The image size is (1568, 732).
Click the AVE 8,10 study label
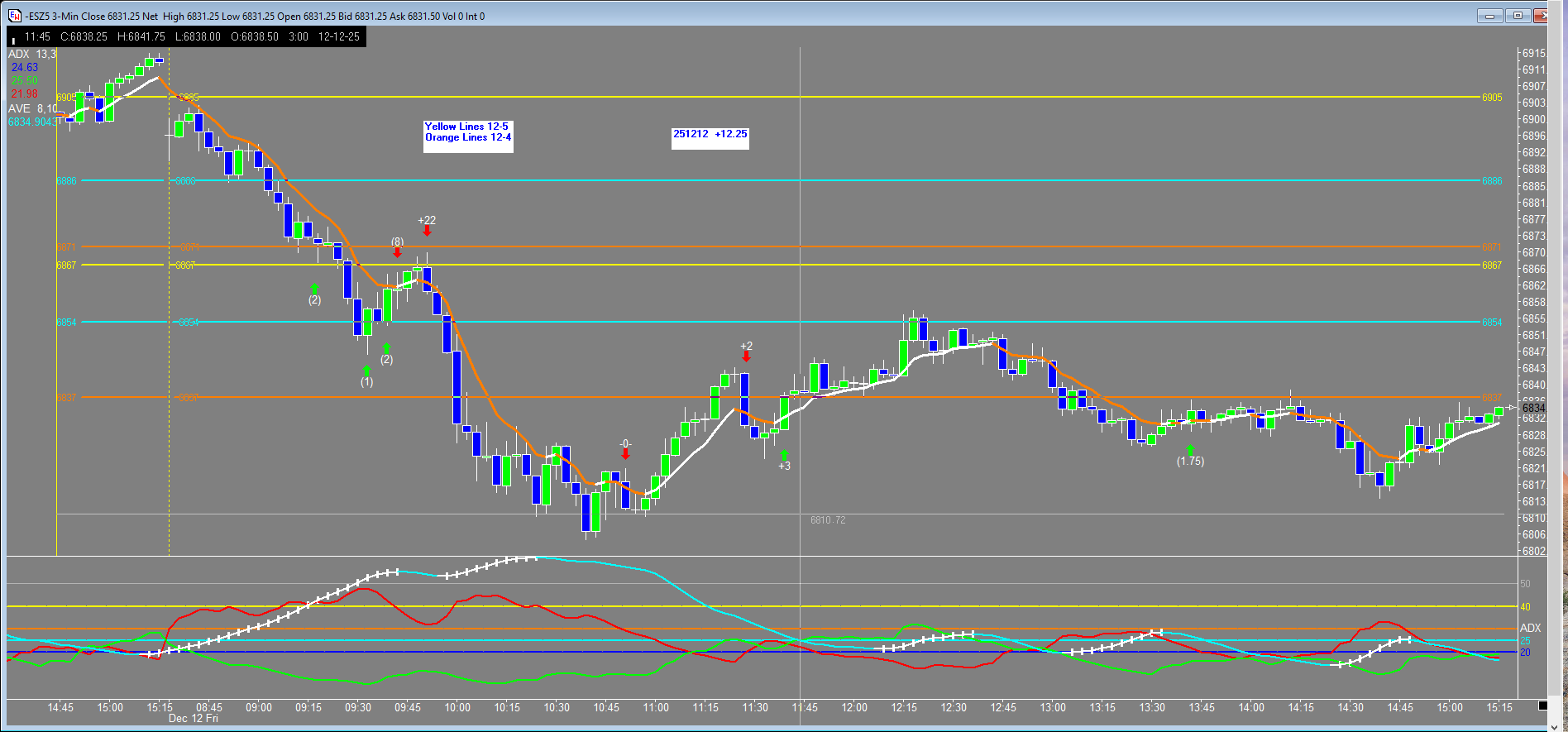point(32,108)
